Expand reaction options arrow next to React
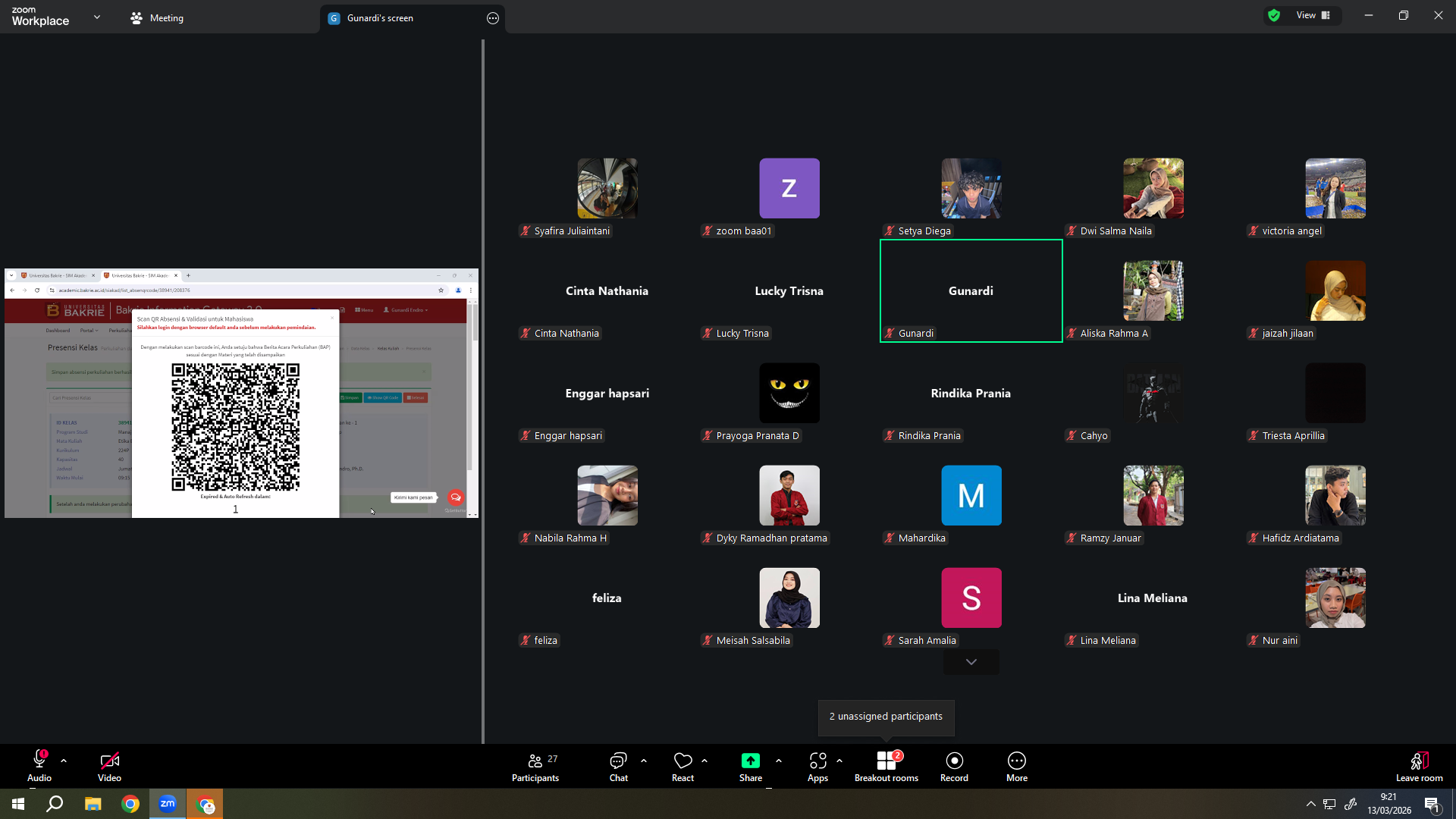1456x819 pixels. (x=704, y=761)
